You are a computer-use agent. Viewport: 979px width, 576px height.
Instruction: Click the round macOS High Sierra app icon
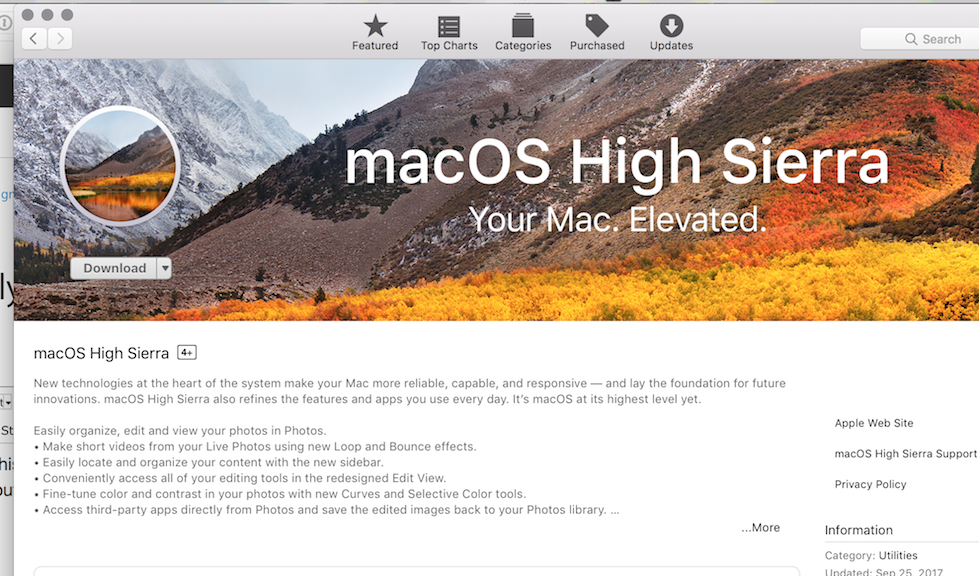pyautogui.click(x=120, y=166)
